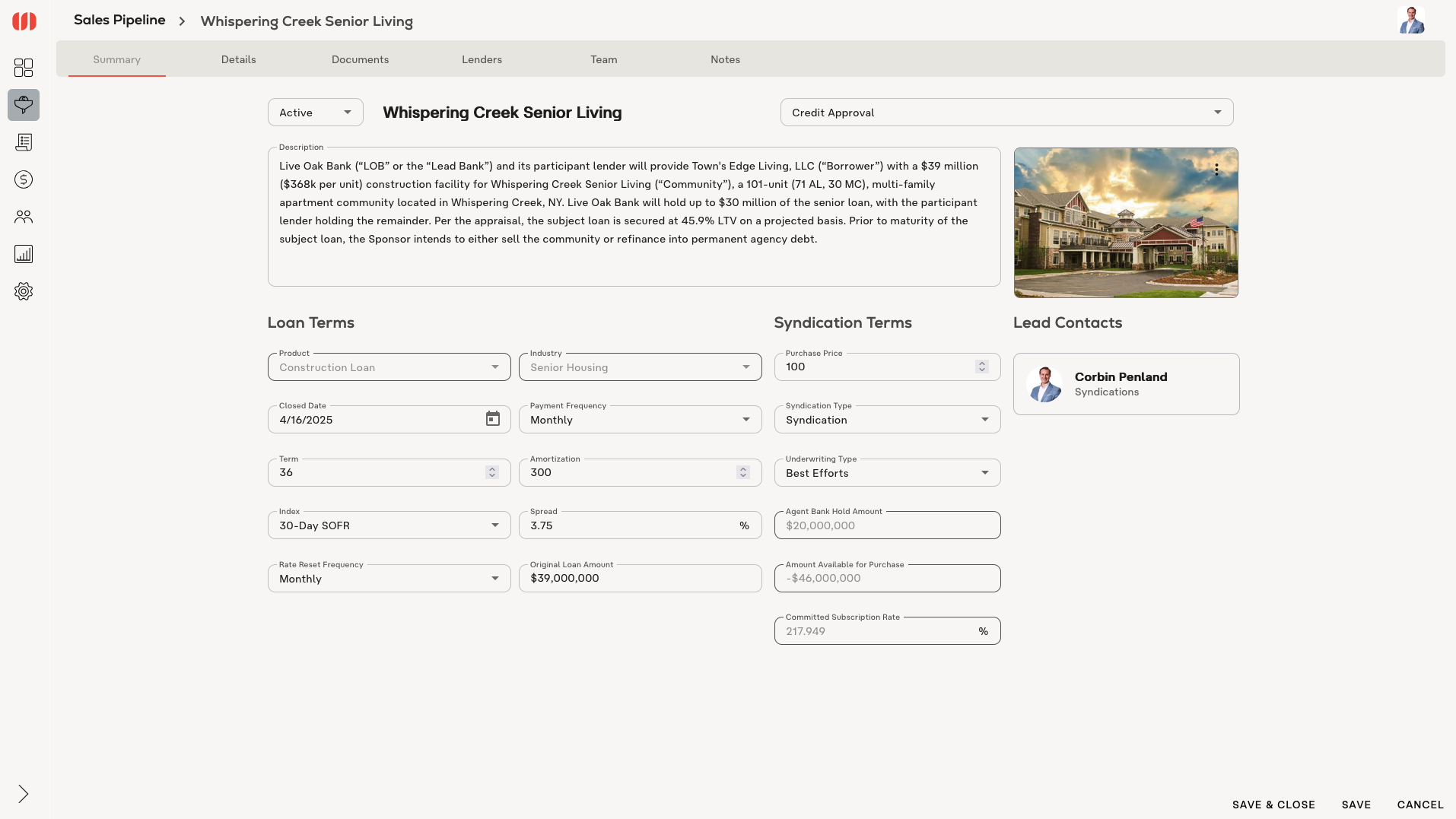Expand the sidebar with the arrow icon
This screenshot has width=1456, height=819.
[24, 794]
